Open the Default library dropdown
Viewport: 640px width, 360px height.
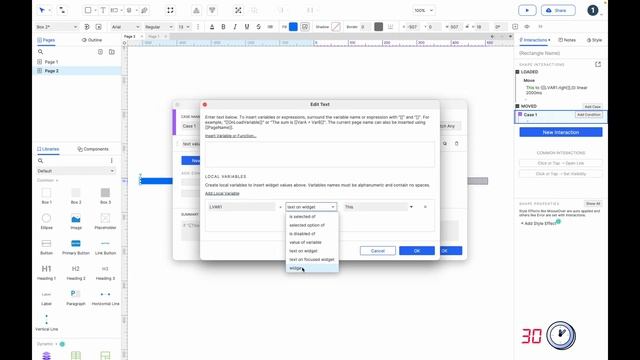[76, 171]
